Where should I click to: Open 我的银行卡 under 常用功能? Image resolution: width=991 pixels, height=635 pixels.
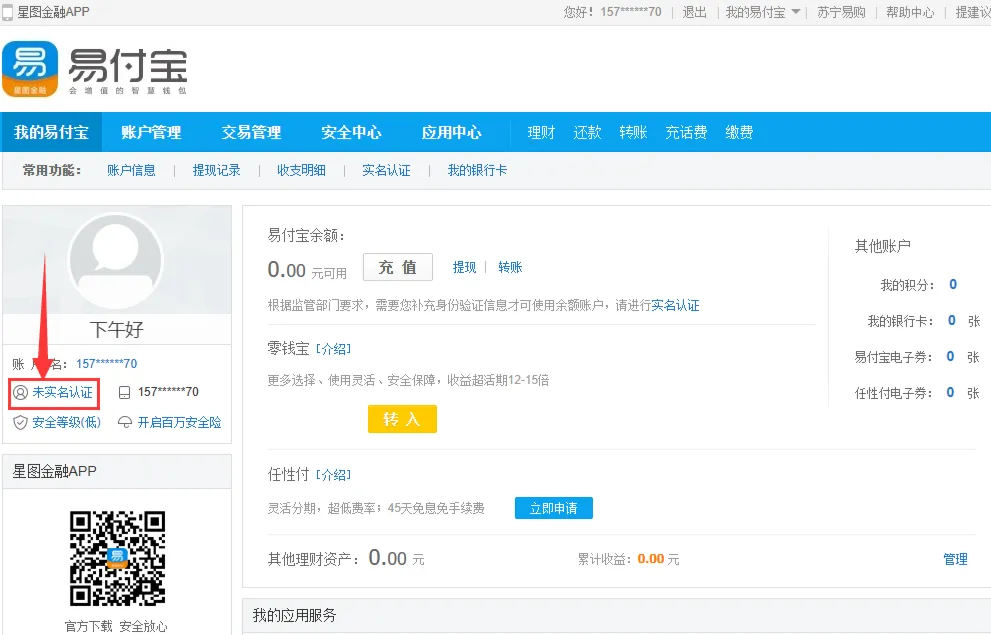[x=477, y=170]
